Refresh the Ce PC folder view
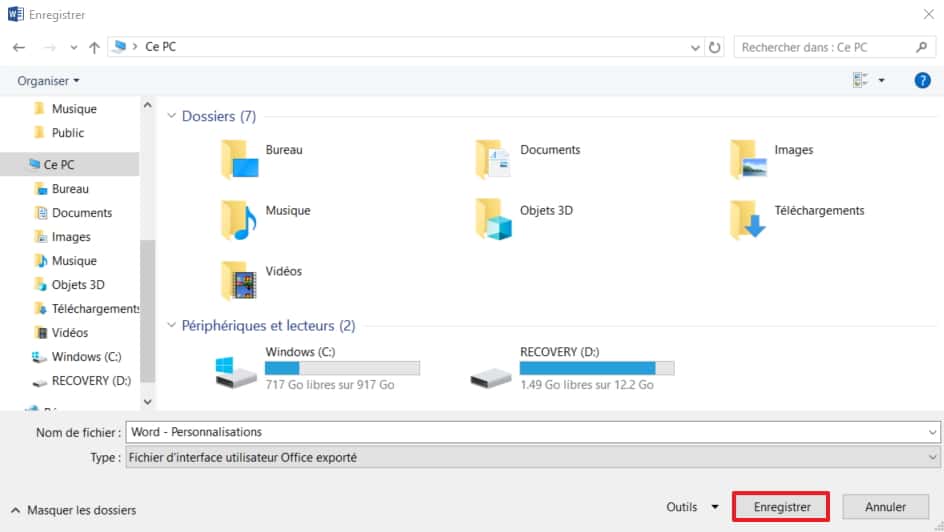944x532 pixels. (x=714, y=47)
